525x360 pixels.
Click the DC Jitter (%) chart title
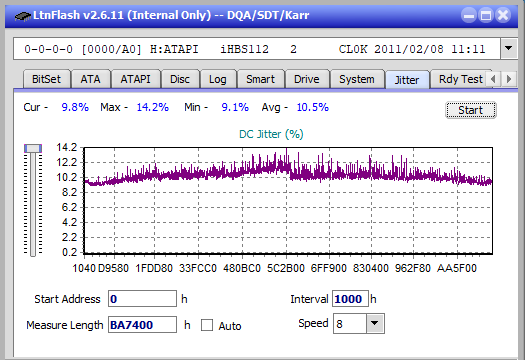point(271,134)
